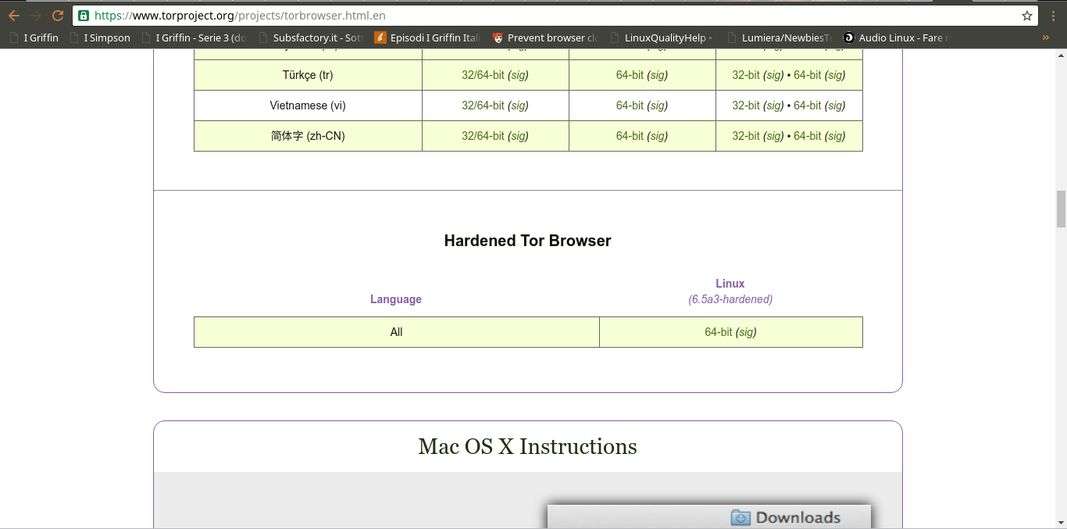Expand the bookmarks overflow chevron
Screen dimensions: 1067x529
click(x=1046, y=38)
